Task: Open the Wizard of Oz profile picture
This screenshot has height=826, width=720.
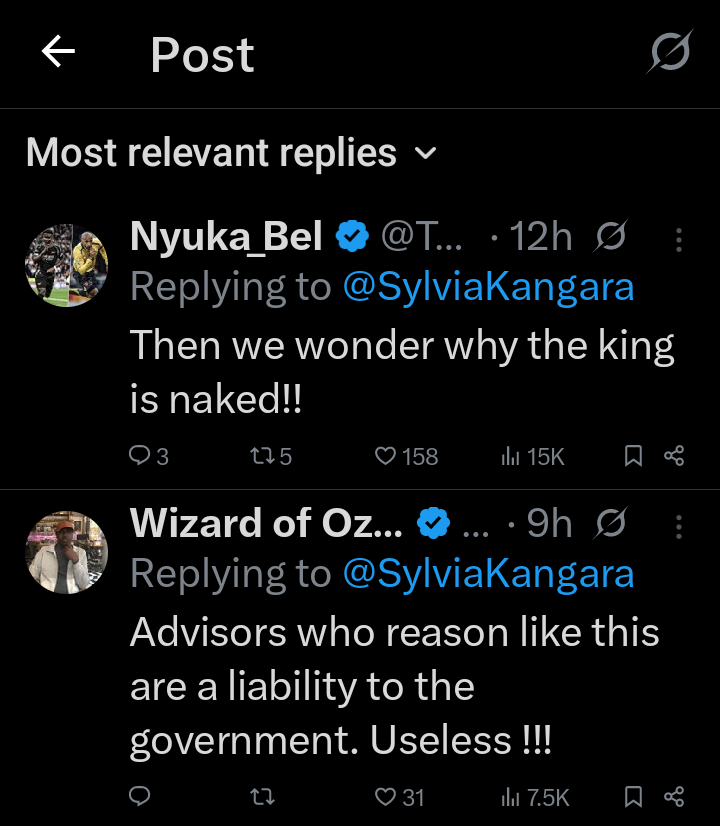Action: 66,553
